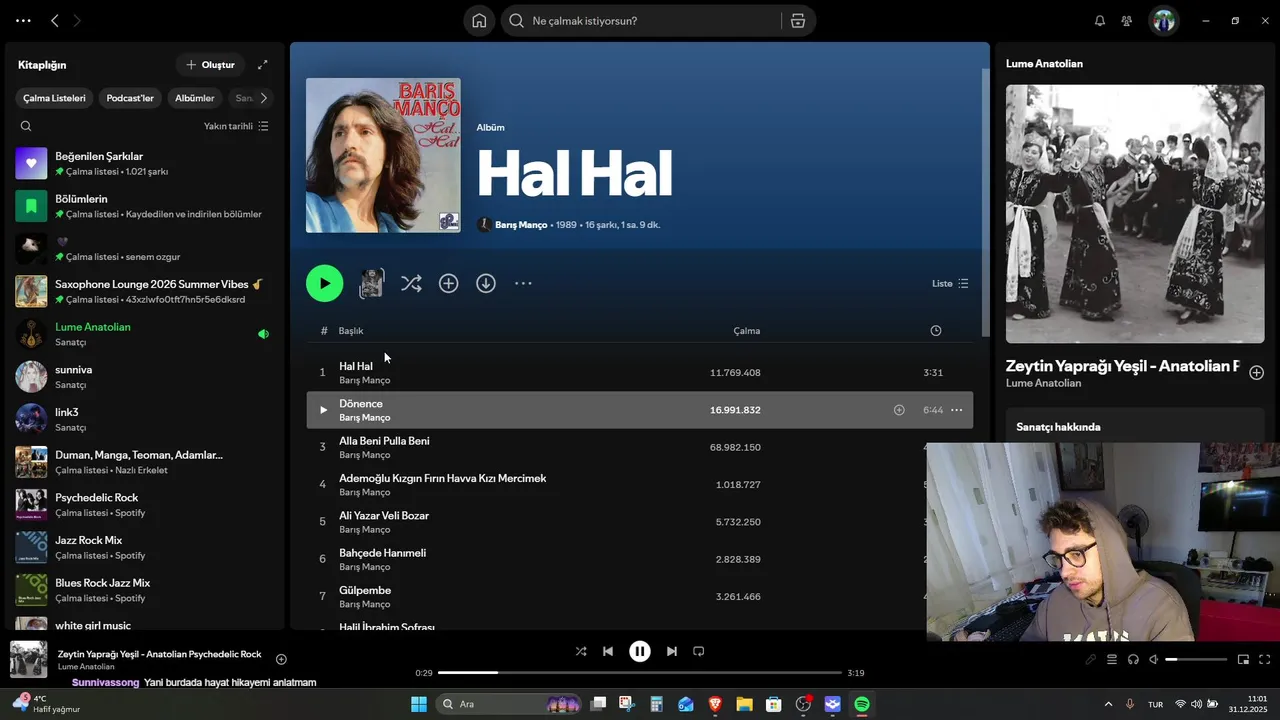Open the three-dot app menu

point(23,21)
